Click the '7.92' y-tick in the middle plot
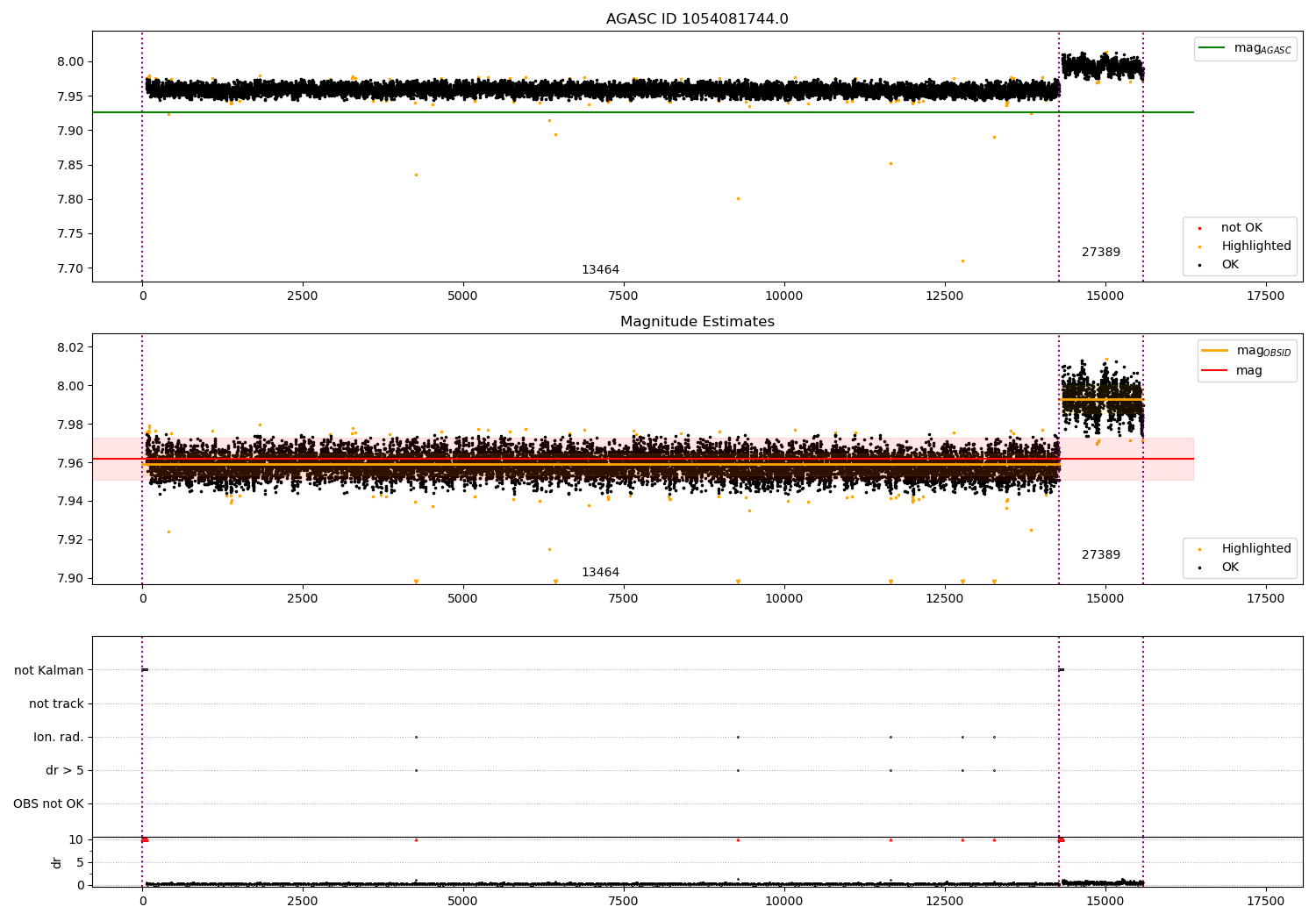 pyautogui.click(x=72, y=539)
